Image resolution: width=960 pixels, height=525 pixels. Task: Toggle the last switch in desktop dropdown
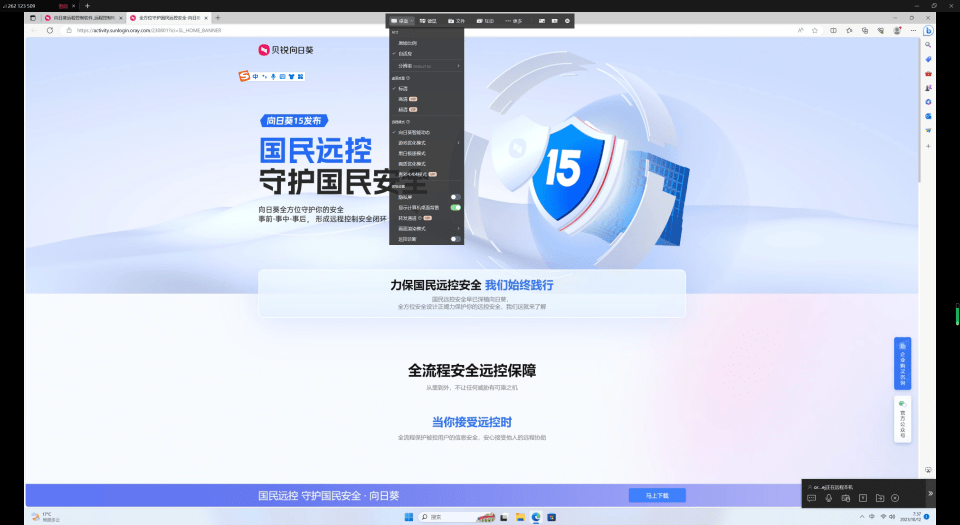(x=456, y=239)
